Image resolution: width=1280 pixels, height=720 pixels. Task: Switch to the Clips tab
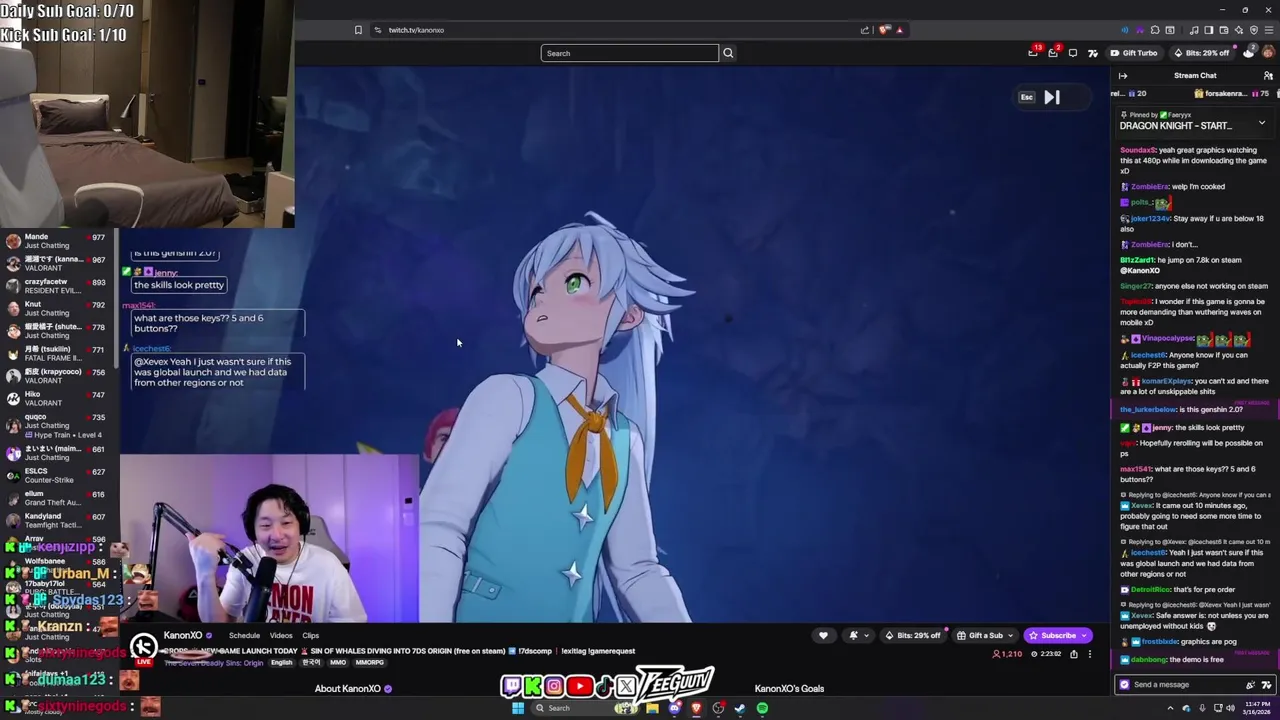pos(311,635)
